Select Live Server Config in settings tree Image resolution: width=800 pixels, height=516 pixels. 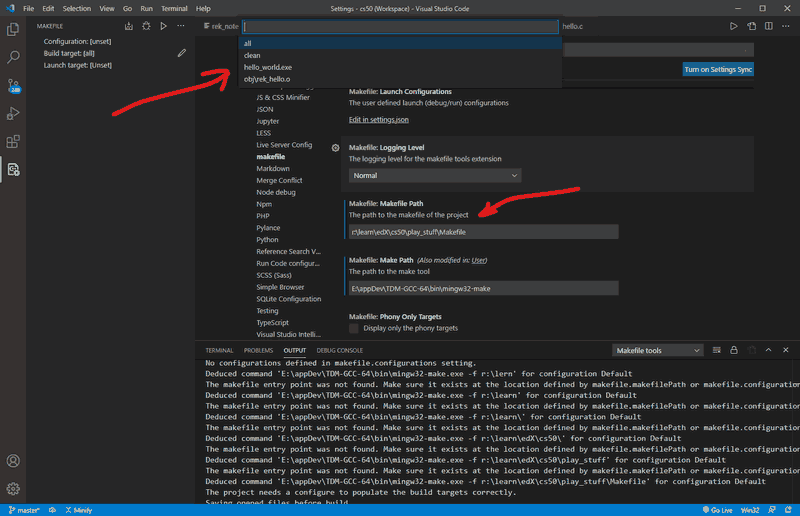point(284,145)
